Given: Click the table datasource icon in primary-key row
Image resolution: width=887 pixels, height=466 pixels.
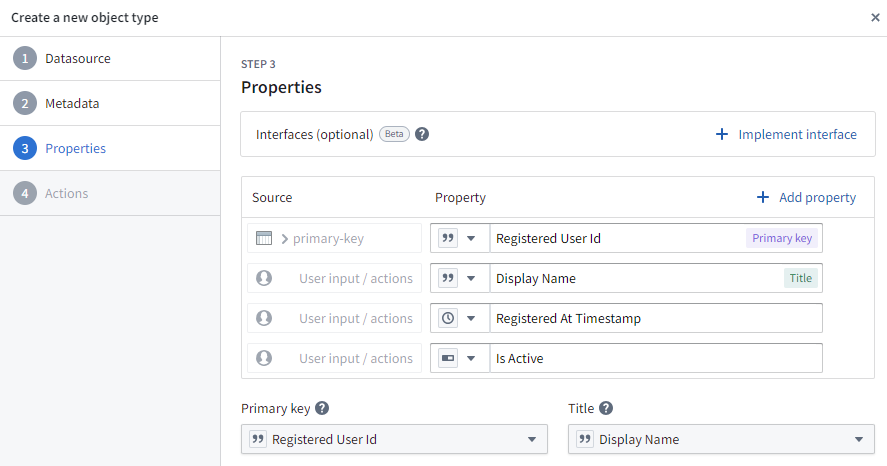Looking at the screenshot, I should click(264, 238).
